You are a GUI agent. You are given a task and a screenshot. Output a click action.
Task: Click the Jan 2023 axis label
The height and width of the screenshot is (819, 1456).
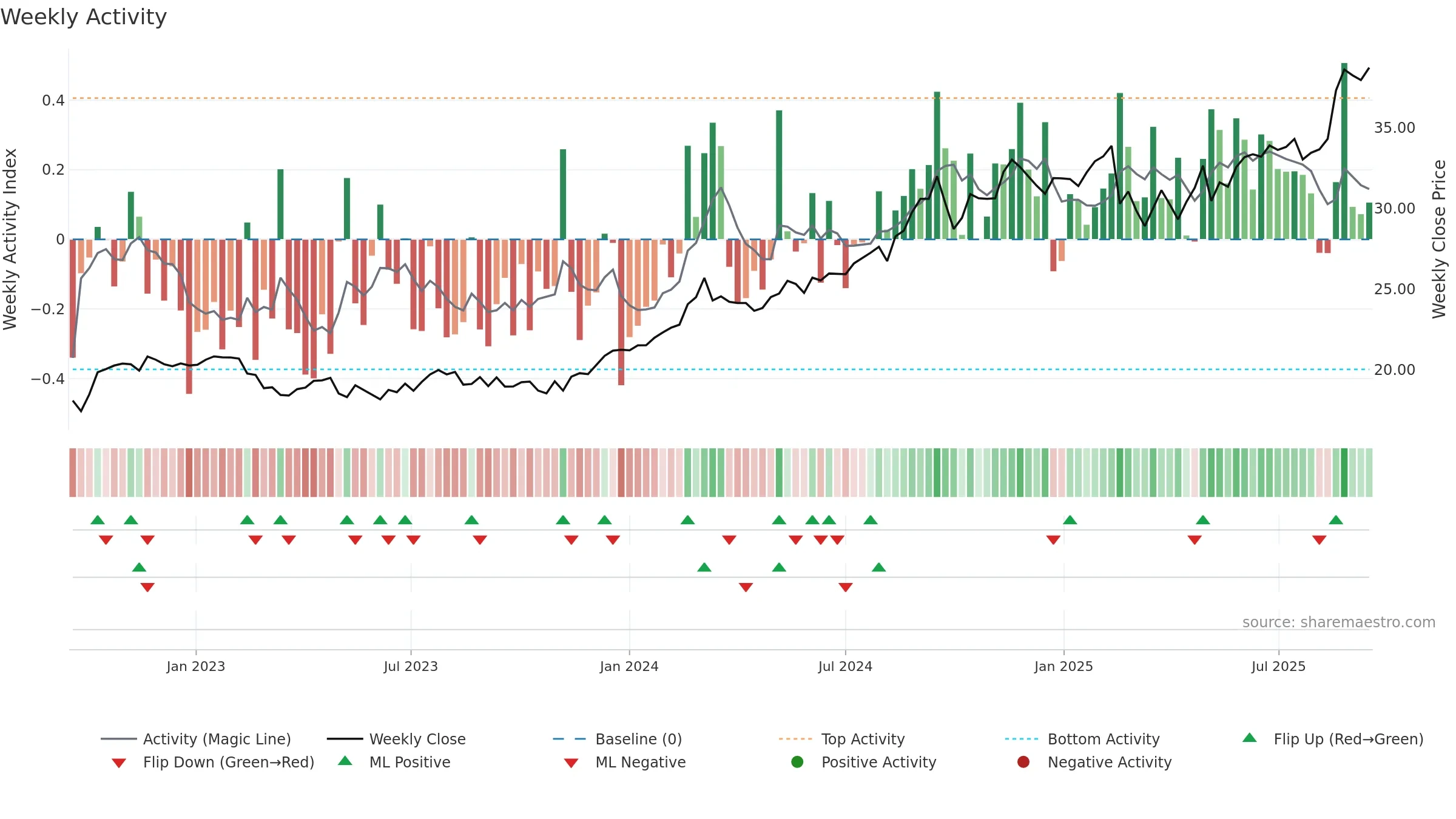point(196,666)
